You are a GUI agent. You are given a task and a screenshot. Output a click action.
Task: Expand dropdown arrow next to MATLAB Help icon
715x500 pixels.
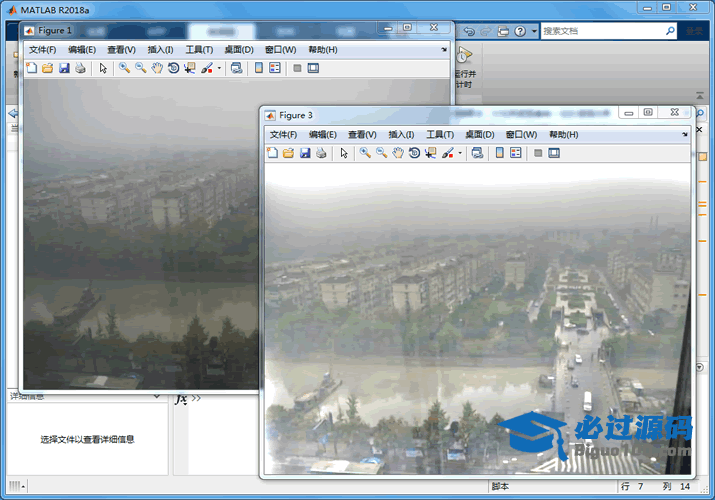coord(534,31)
